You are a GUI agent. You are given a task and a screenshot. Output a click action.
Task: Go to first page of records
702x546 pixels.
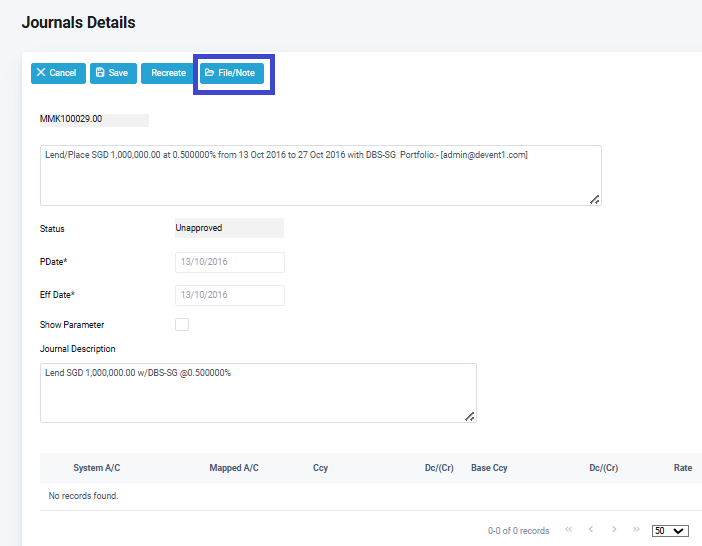[x=569, y=529]
